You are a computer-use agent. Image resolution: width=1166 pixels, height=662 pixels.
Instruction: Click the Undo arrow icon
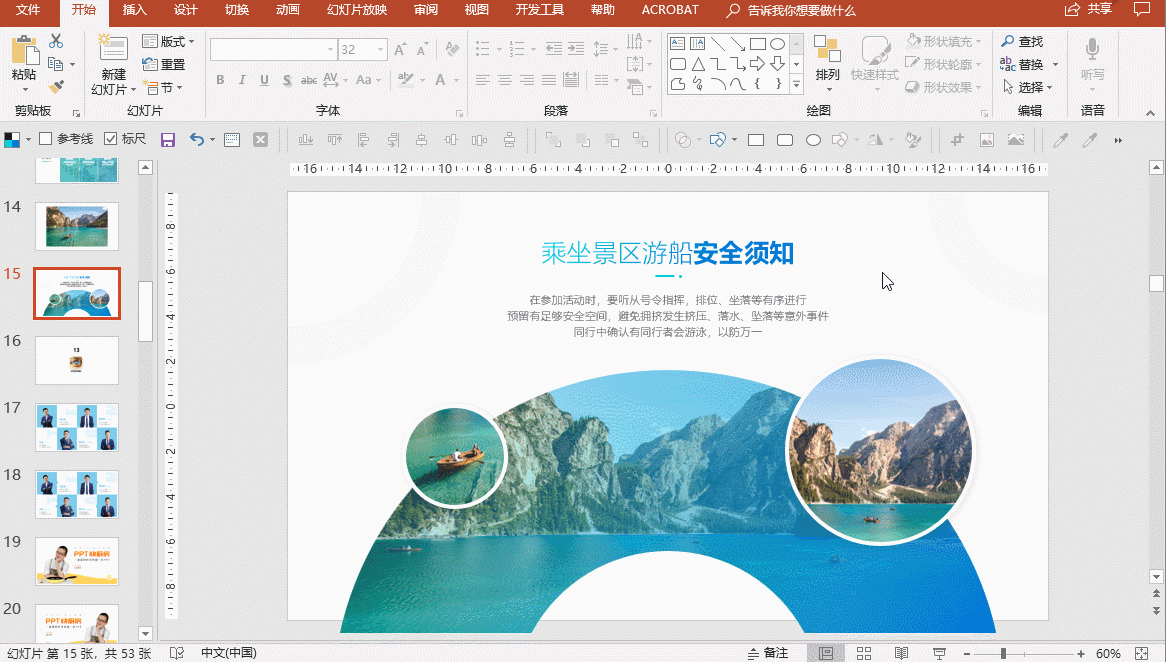196,140
